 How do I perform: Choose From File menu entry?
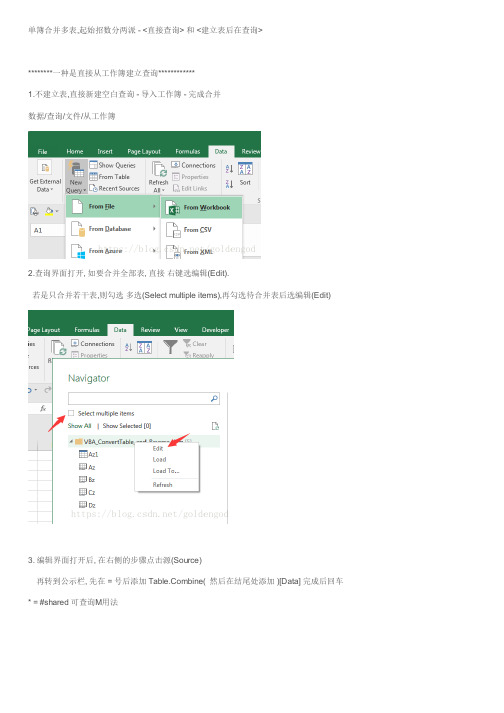pyautogui.click(x=112, y=206)
